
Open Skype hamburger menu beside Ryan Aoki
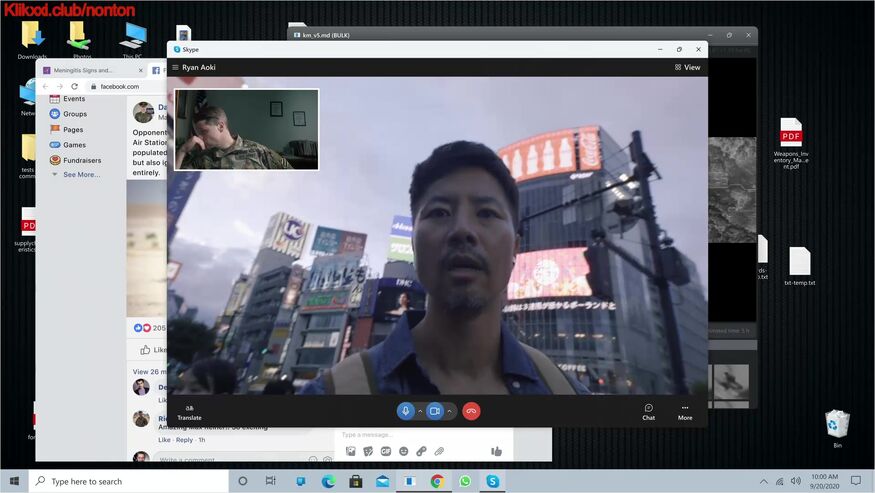pos(175,67)
